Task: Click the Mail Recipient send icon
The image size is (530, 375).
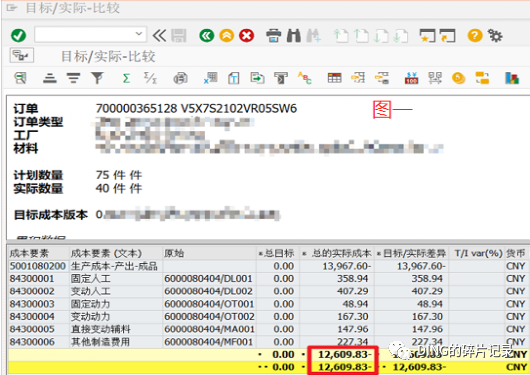Action: [x=281, y=78]
